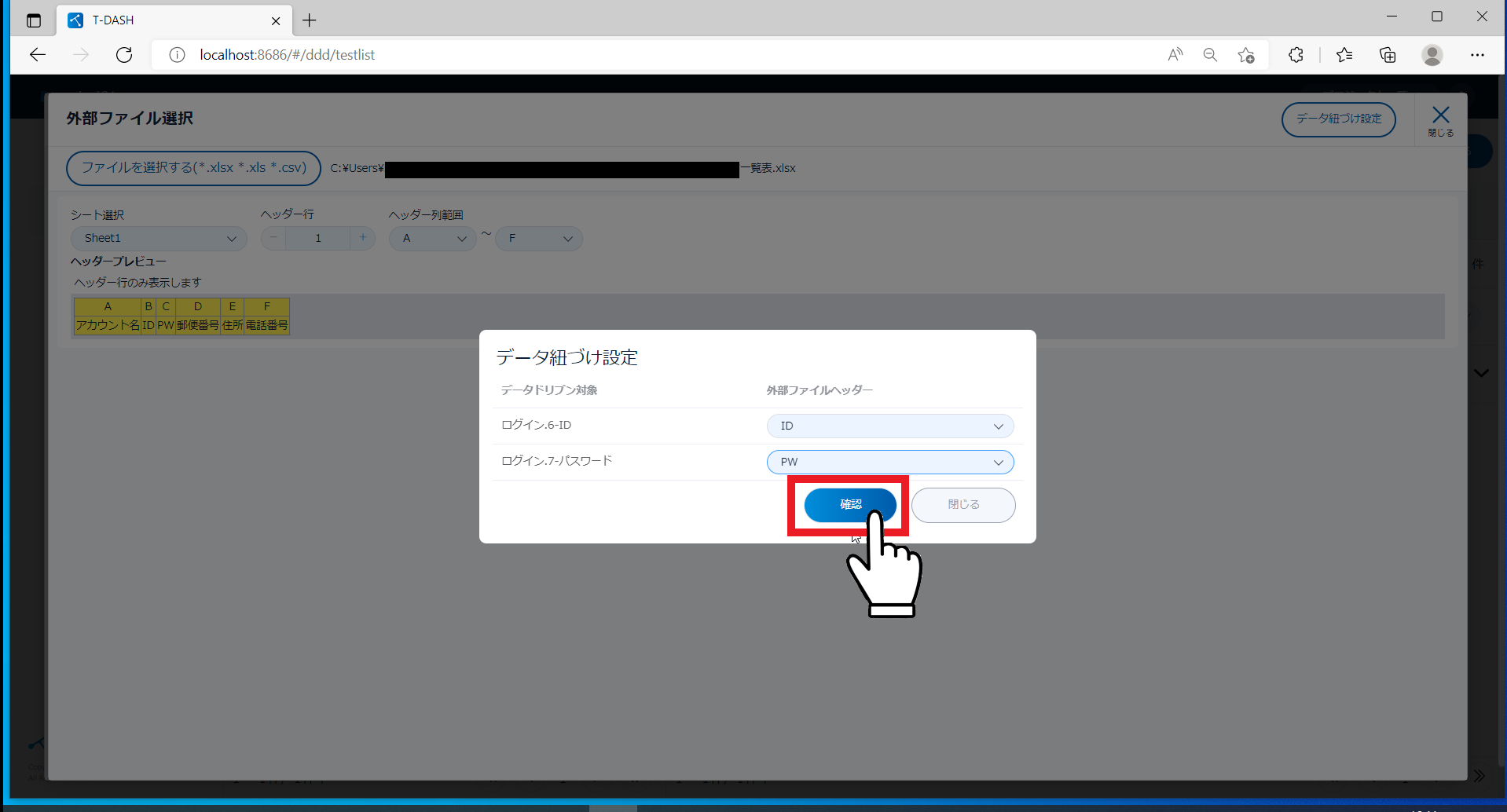The image size is (1507, 812).
Task: Expand the Sheet1 sheet selection dropdown
Action: click(159, 238)
